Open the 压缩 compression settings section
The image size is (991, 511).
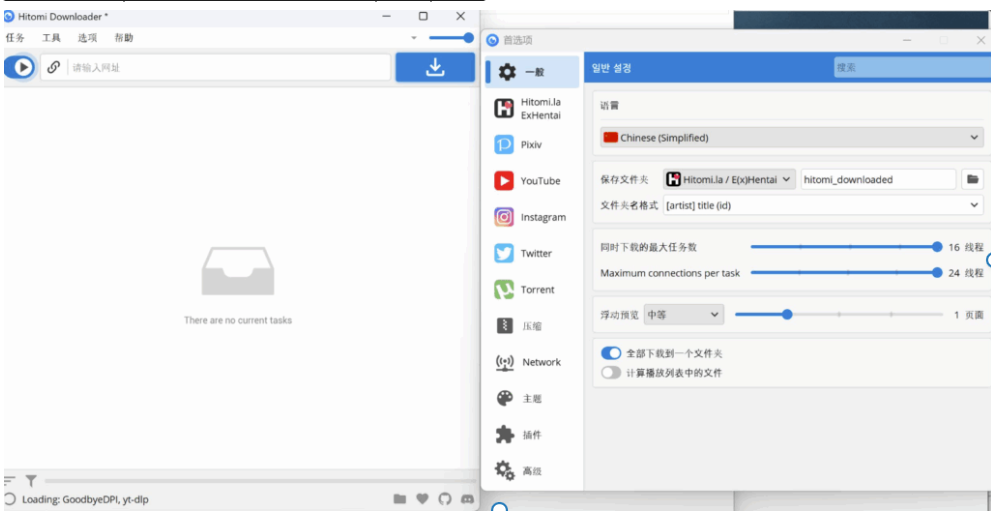pyautogui.click(x=532, y=326)
